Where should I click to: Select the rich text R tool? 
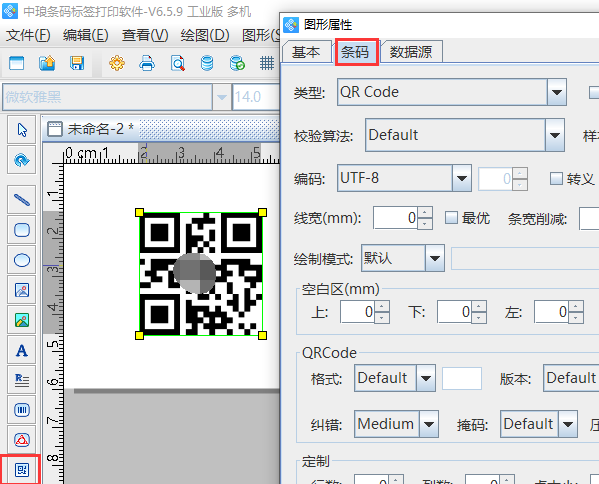click(22, 380)
